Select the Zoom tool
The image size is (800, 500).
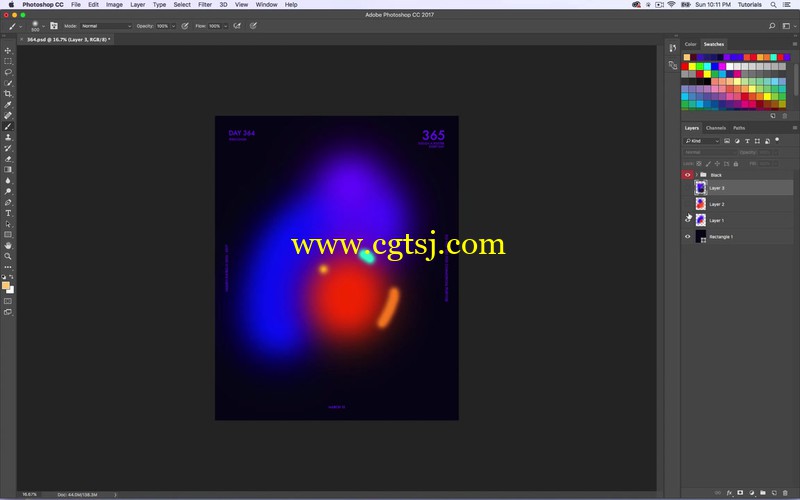click(8, 256)
